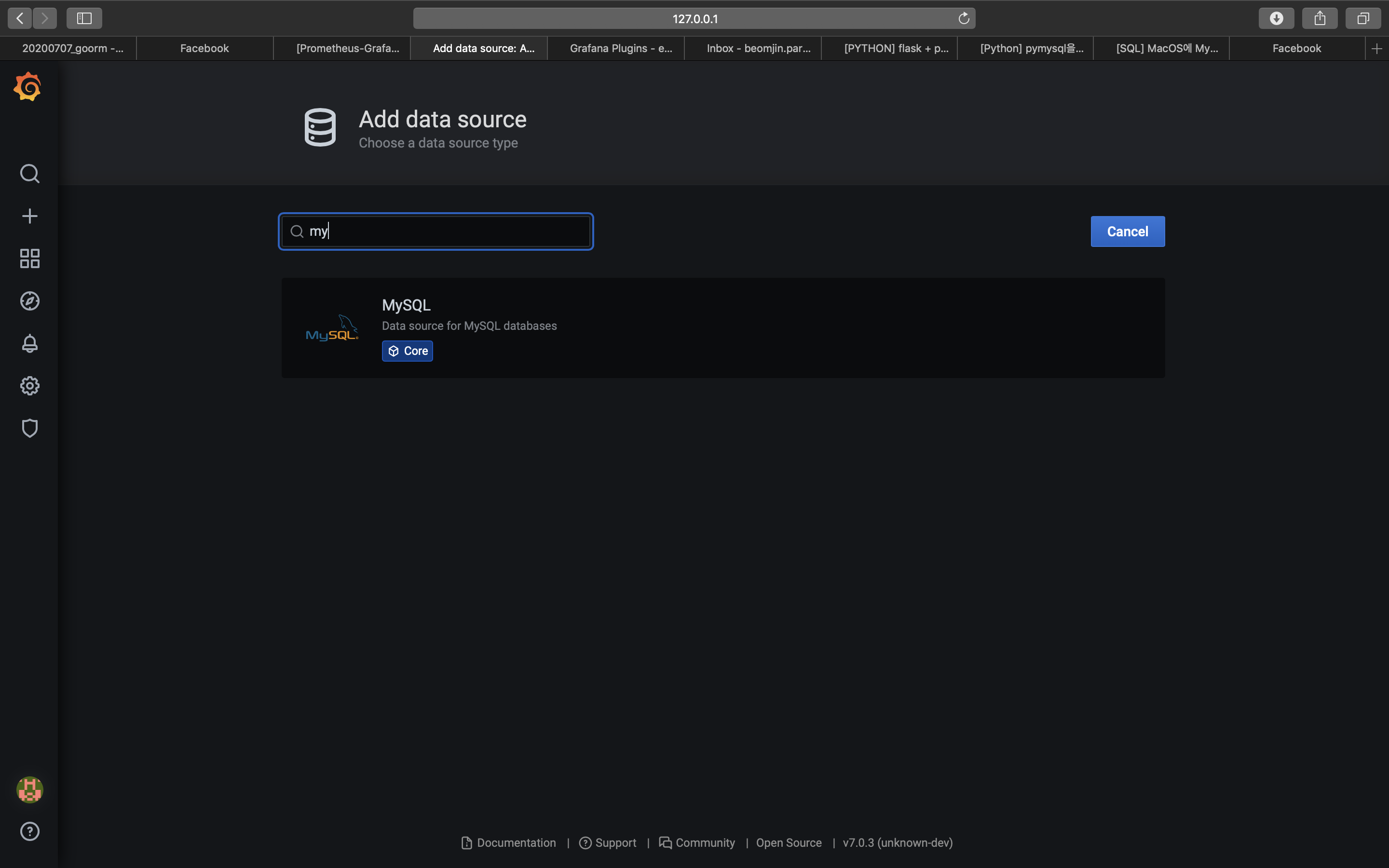Open the Configuration gear icon

[x=29, y=386]
